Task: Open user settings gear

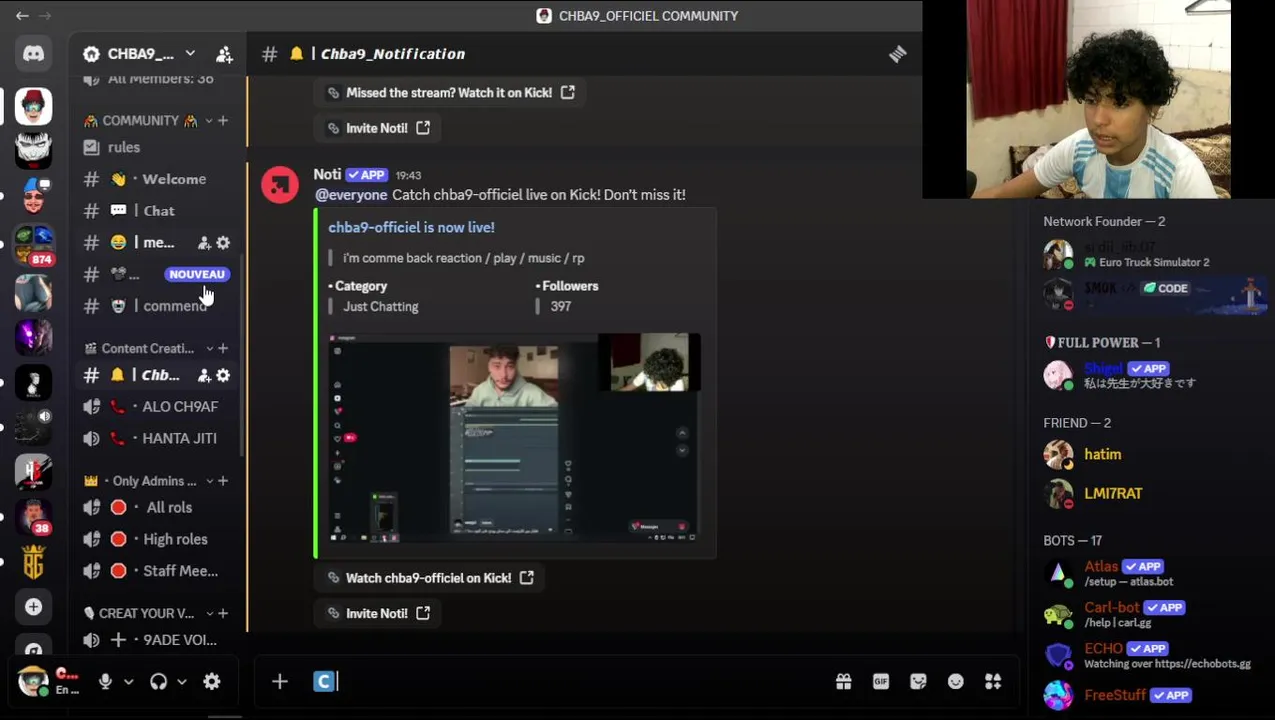Action: coord(211,681)
